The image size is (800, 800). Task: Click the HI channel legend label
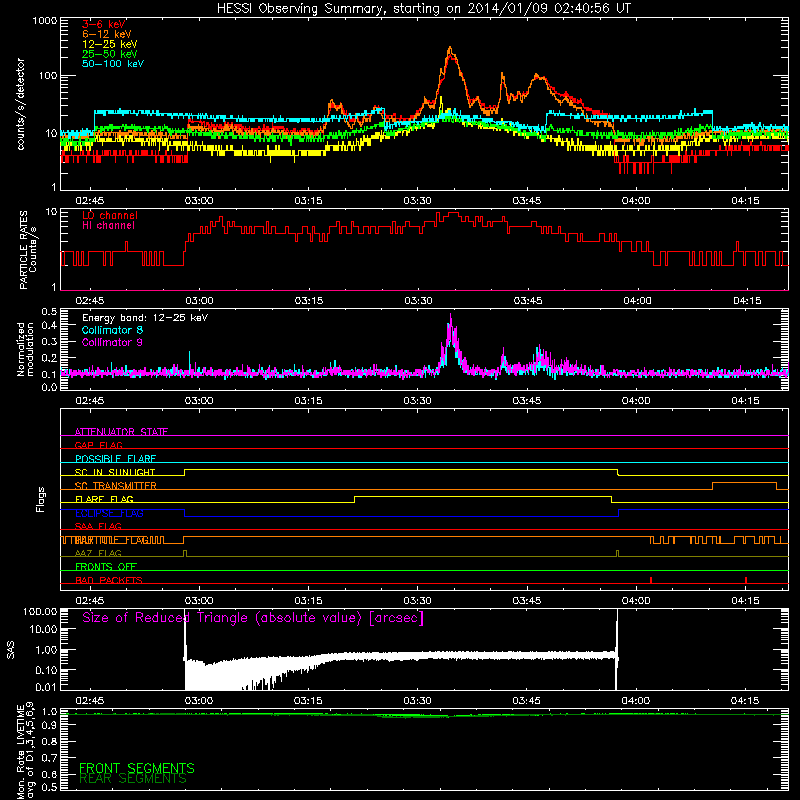pos(108,226)
